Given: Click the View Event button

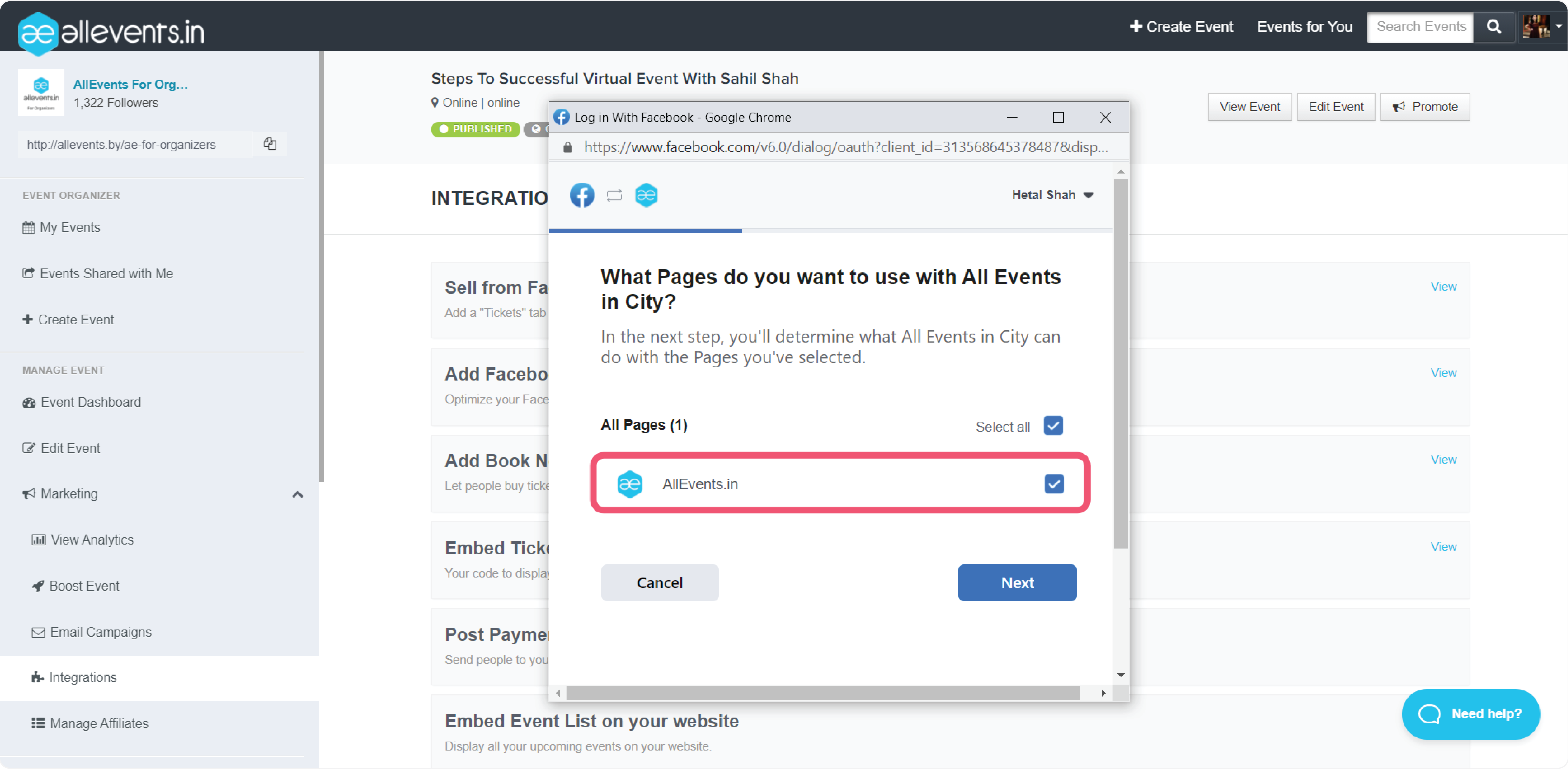Looking at the screenshot, I should (1250, 107).
